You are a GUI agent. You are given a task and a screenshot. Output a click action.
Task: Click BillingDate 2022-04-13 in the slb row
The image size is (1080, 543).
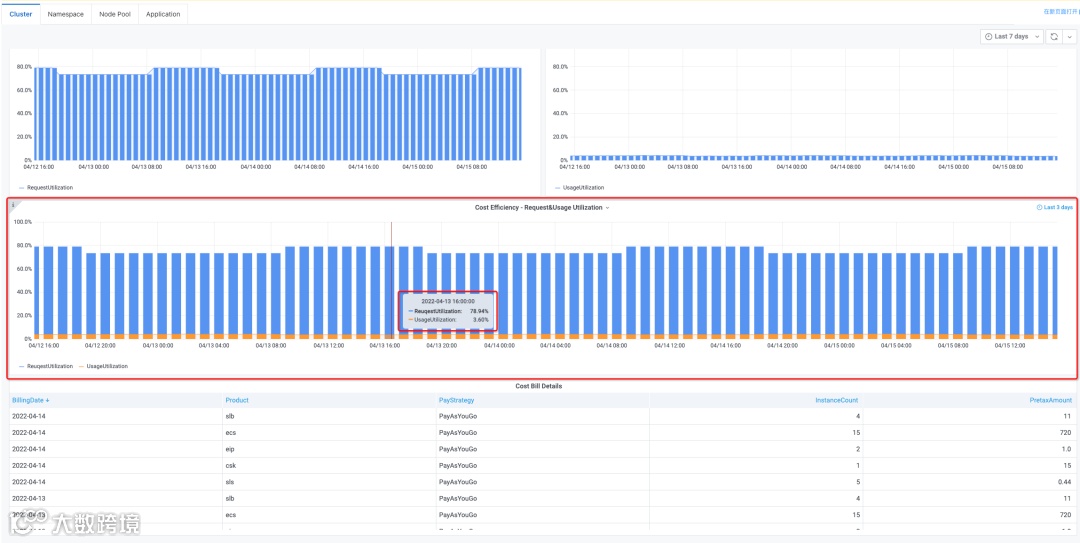29,499
